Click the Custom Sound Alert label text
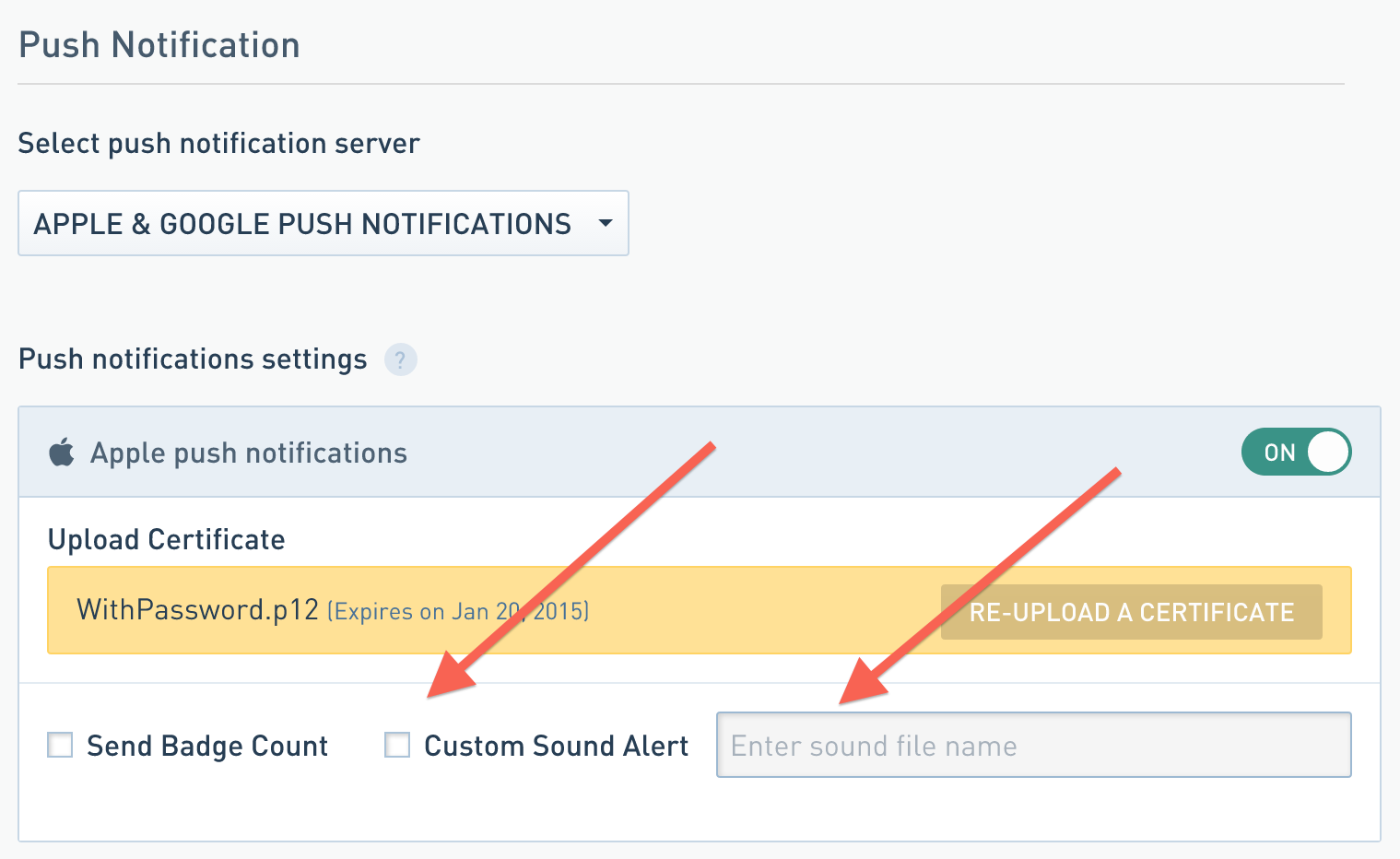1400x859 pixels. (x=556, y=746)
